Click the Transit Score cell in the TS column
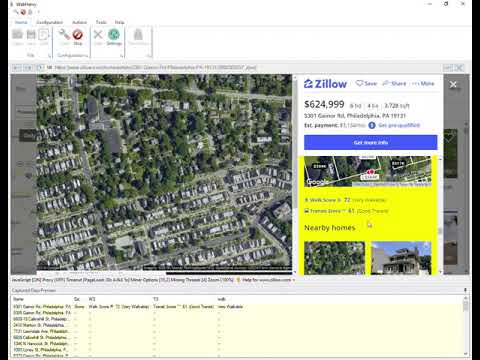The width and height of the screenshot is (480, 360). 183,306
